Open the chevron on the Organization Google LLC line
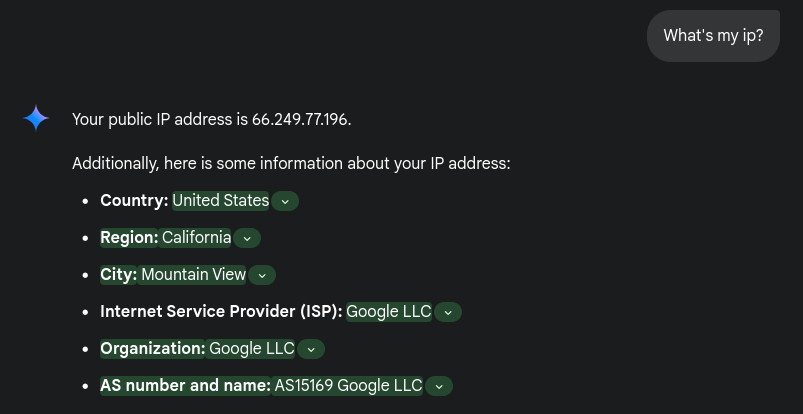 click(311, 349)
